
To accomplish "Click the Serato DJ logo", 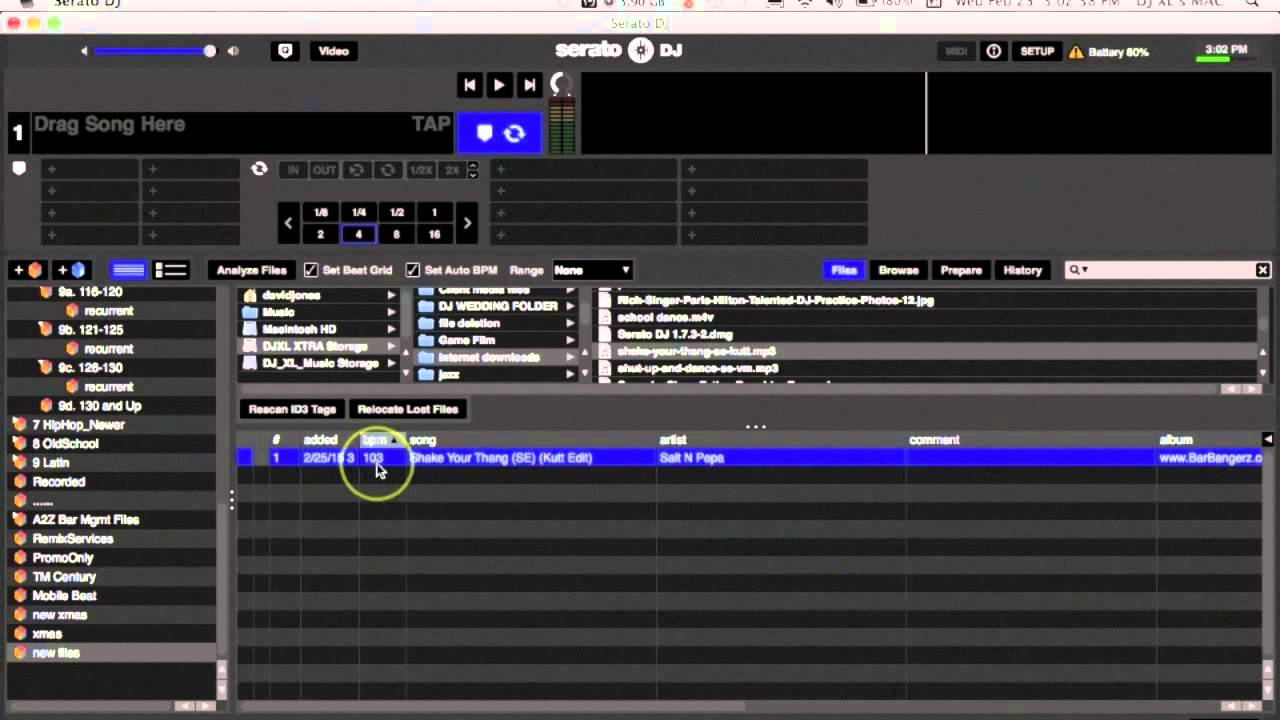I will pos(619,51).
